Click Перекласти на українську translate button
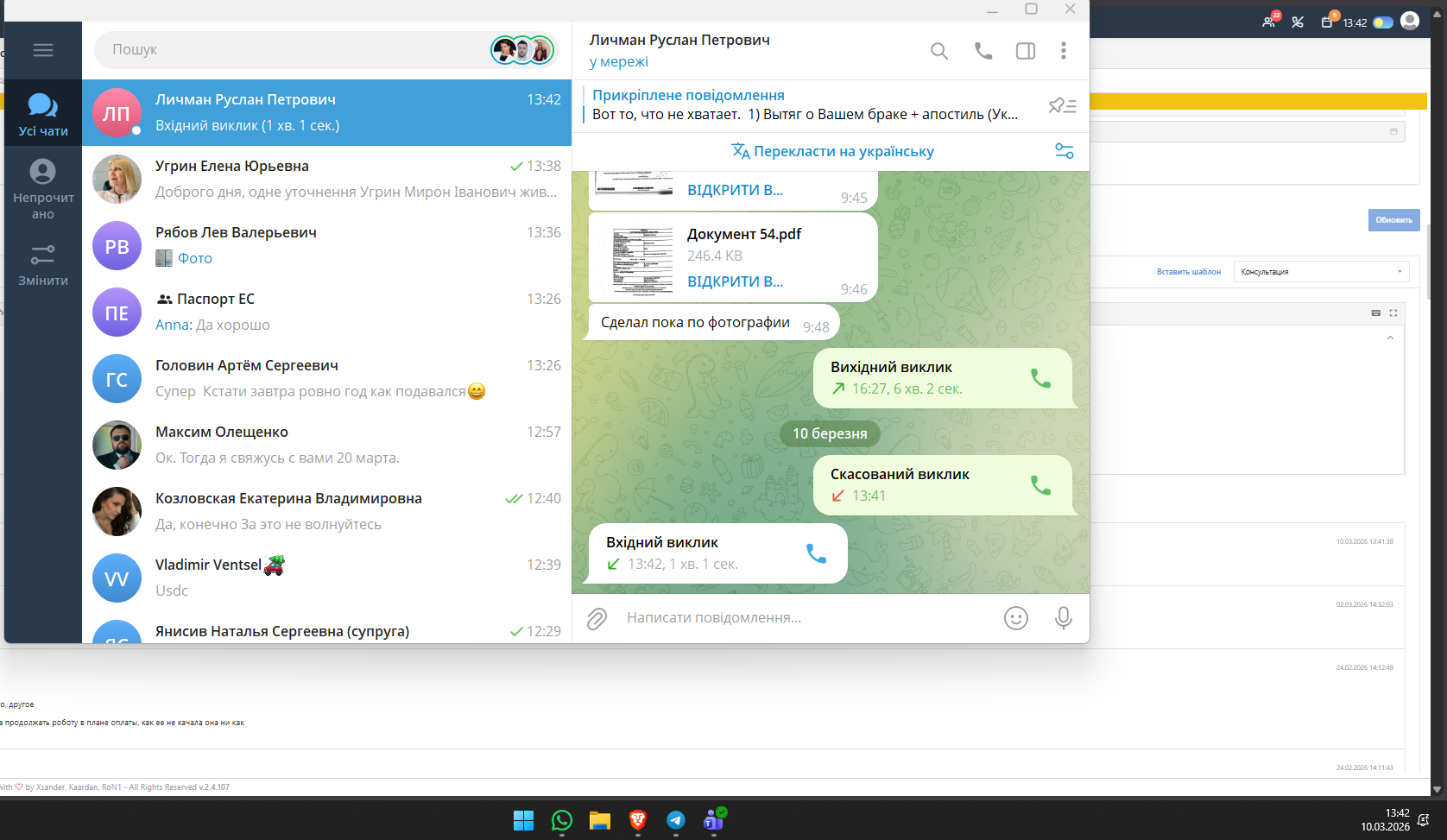 [833, 151]
